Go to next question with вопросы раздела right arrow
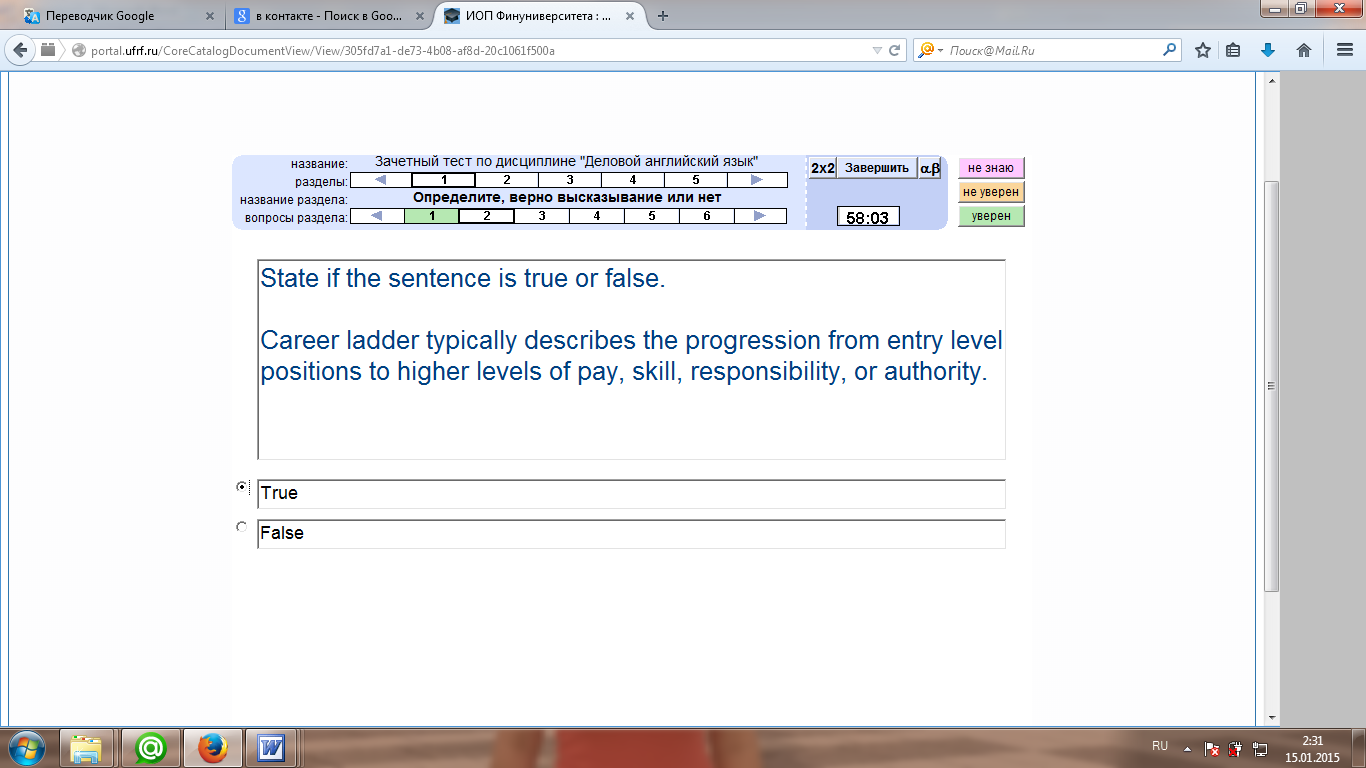 tap(760, 216)
